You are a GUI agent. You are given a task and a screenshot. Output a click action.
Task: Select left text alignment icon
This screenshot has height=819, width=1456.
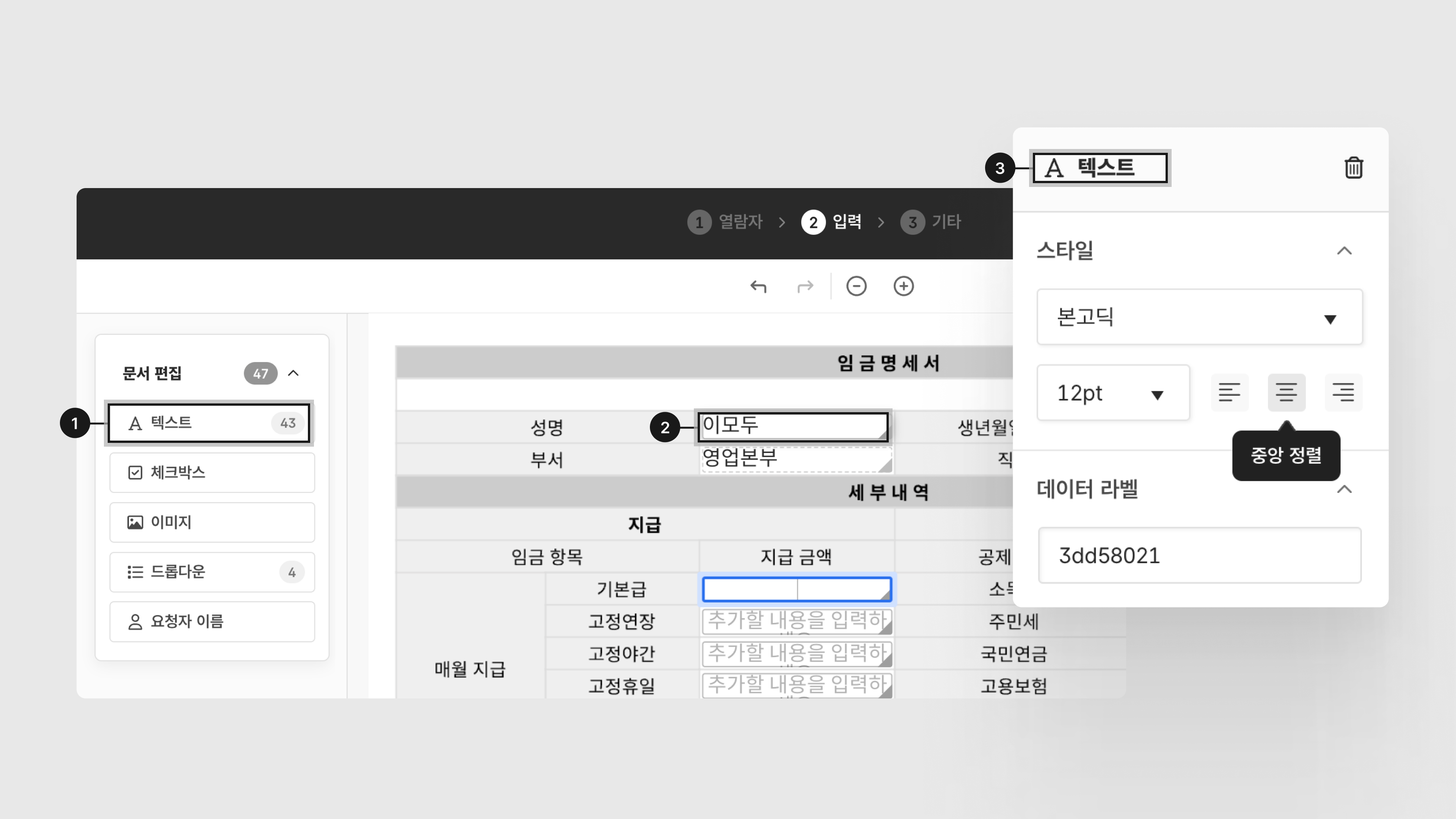[x=1229, y=392]
